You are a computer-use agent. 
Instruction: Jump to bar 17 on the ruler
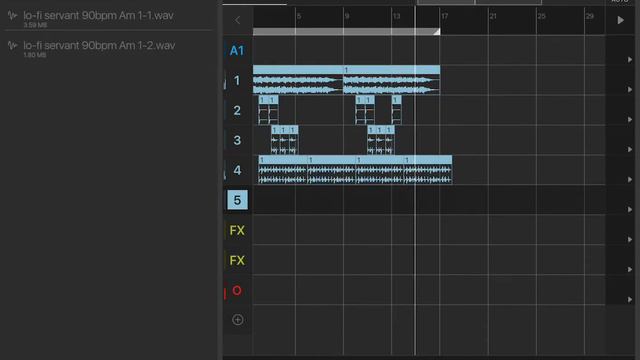(x=444, y=16)
